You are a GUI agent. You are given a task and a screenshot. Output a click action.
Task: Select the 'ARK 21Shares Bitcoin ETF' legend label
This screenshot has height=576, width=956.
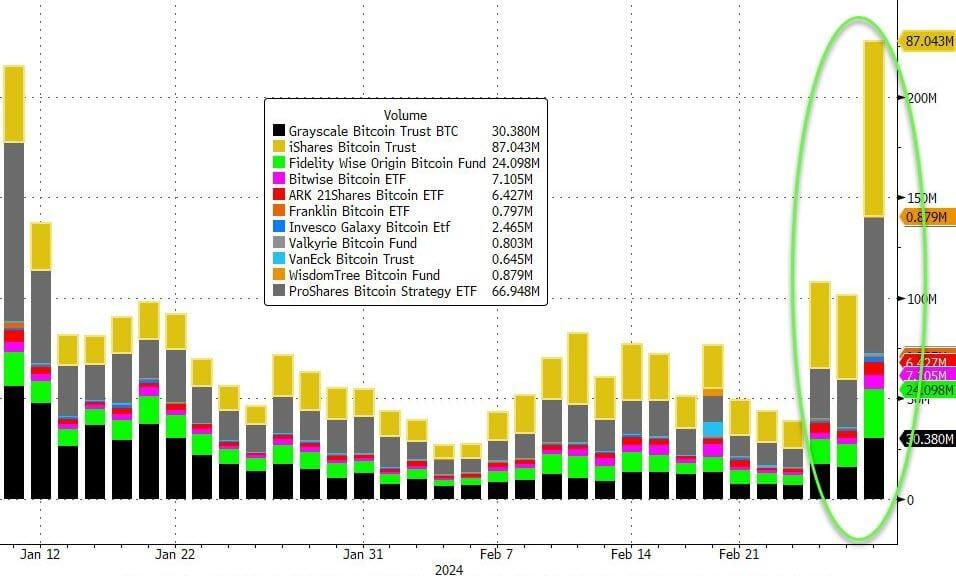pos(366,195)
